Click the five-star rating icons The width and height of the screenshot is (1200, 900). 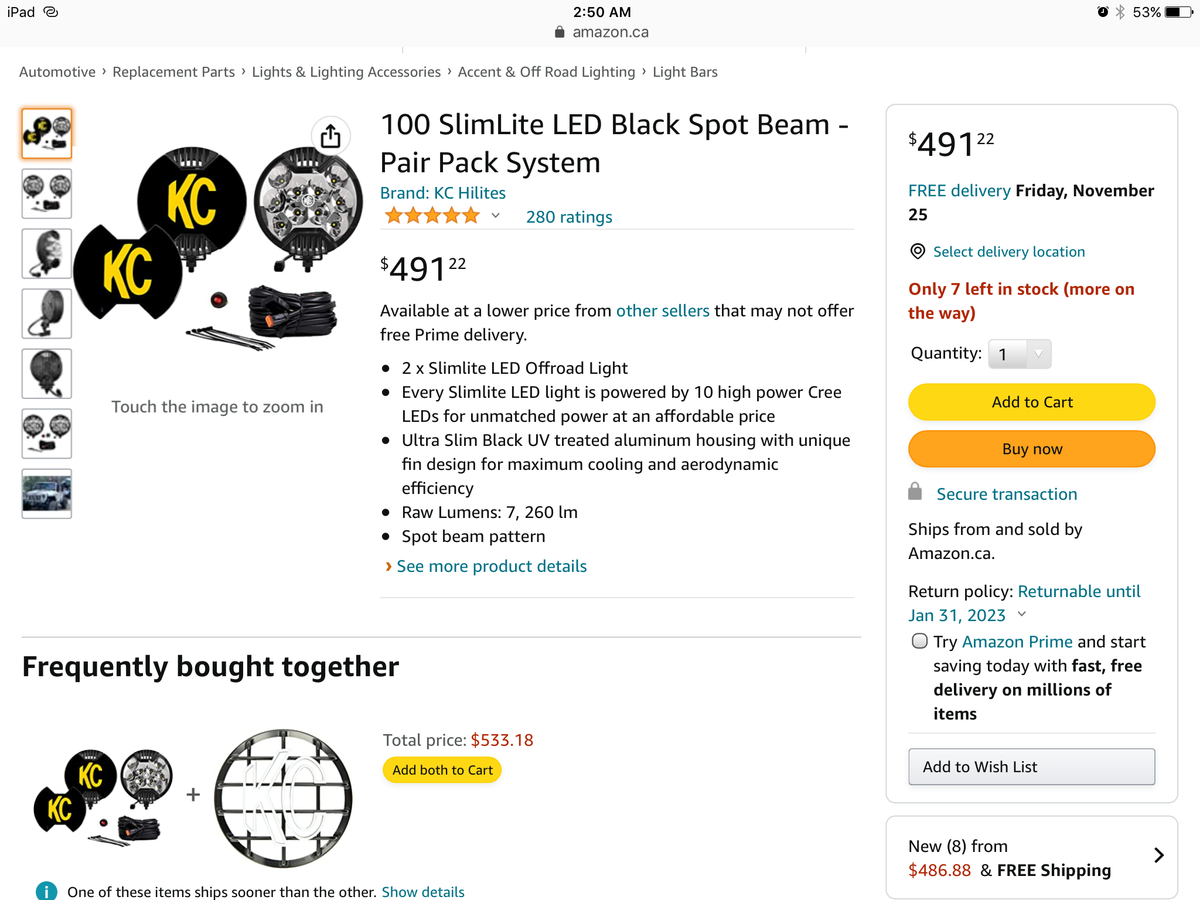click(432, 216)
